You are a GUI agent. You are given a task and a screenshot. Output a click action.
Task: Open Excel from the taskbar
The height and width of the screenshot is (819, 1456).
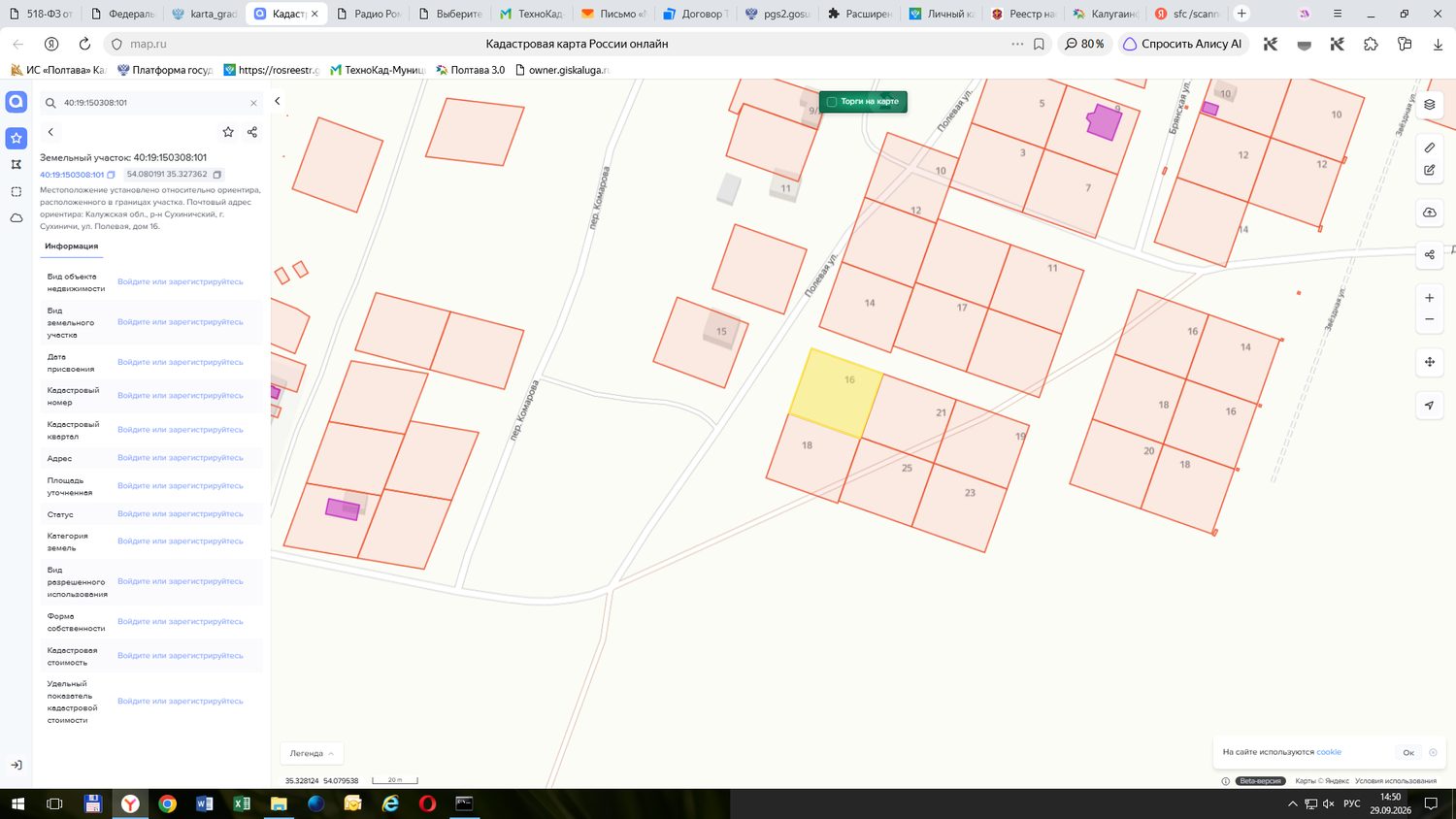coord(242,803)
